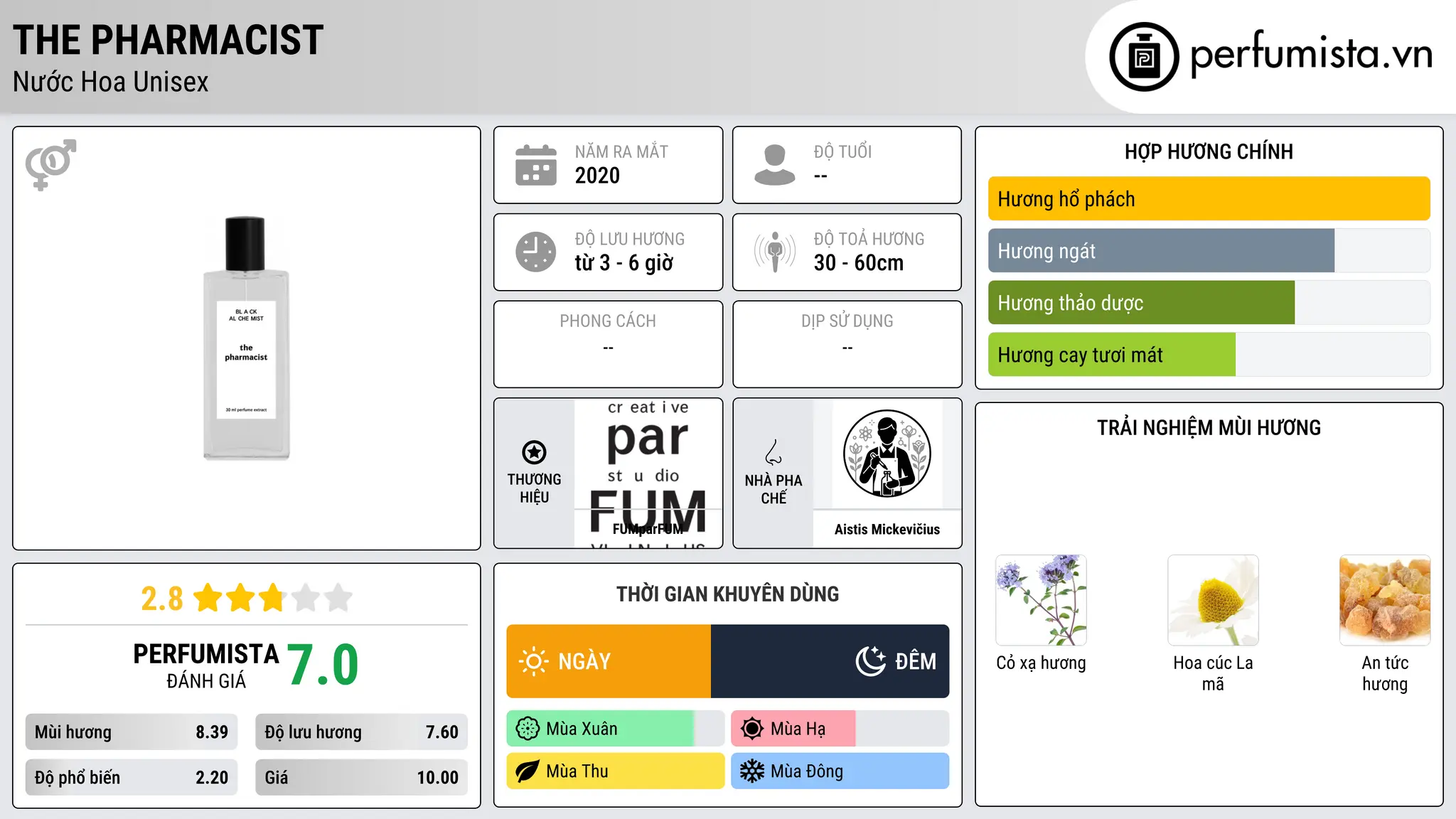Click the sun icon for Mùa Hạ
Viewport: 1456px width, 819px height.
tap(752, 729)
